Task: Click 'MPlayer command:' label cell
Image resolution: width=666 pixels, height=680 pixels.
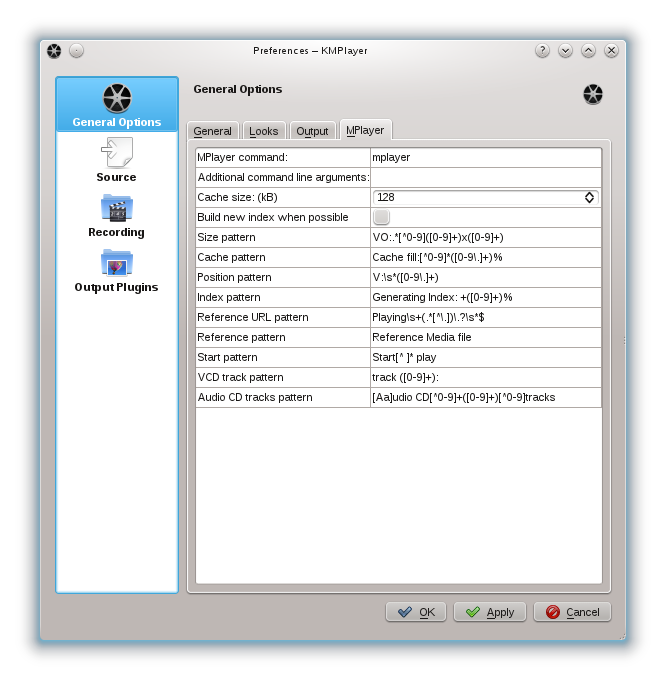Action: click(283, 157)
